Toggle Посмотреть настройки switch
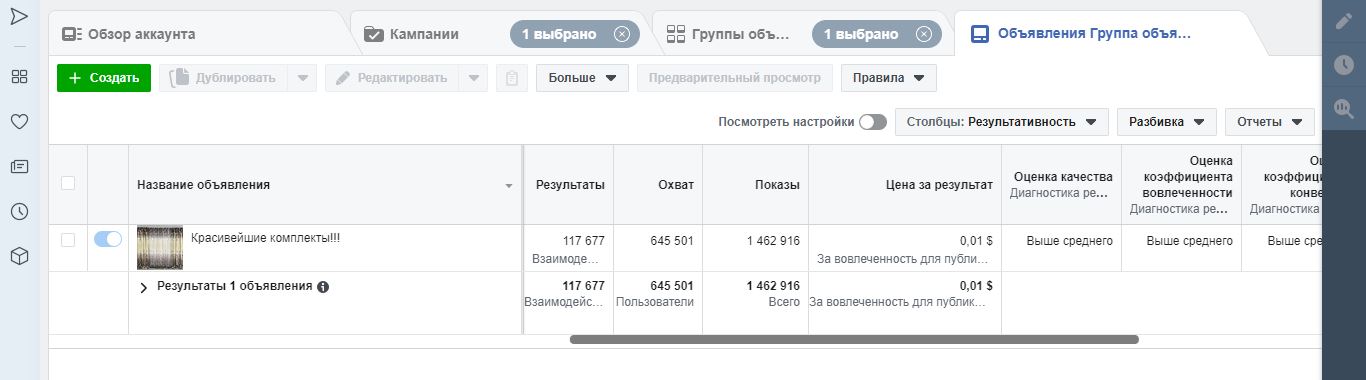The width and height of the screenshot is (1366, 380). tap(873, 122)
